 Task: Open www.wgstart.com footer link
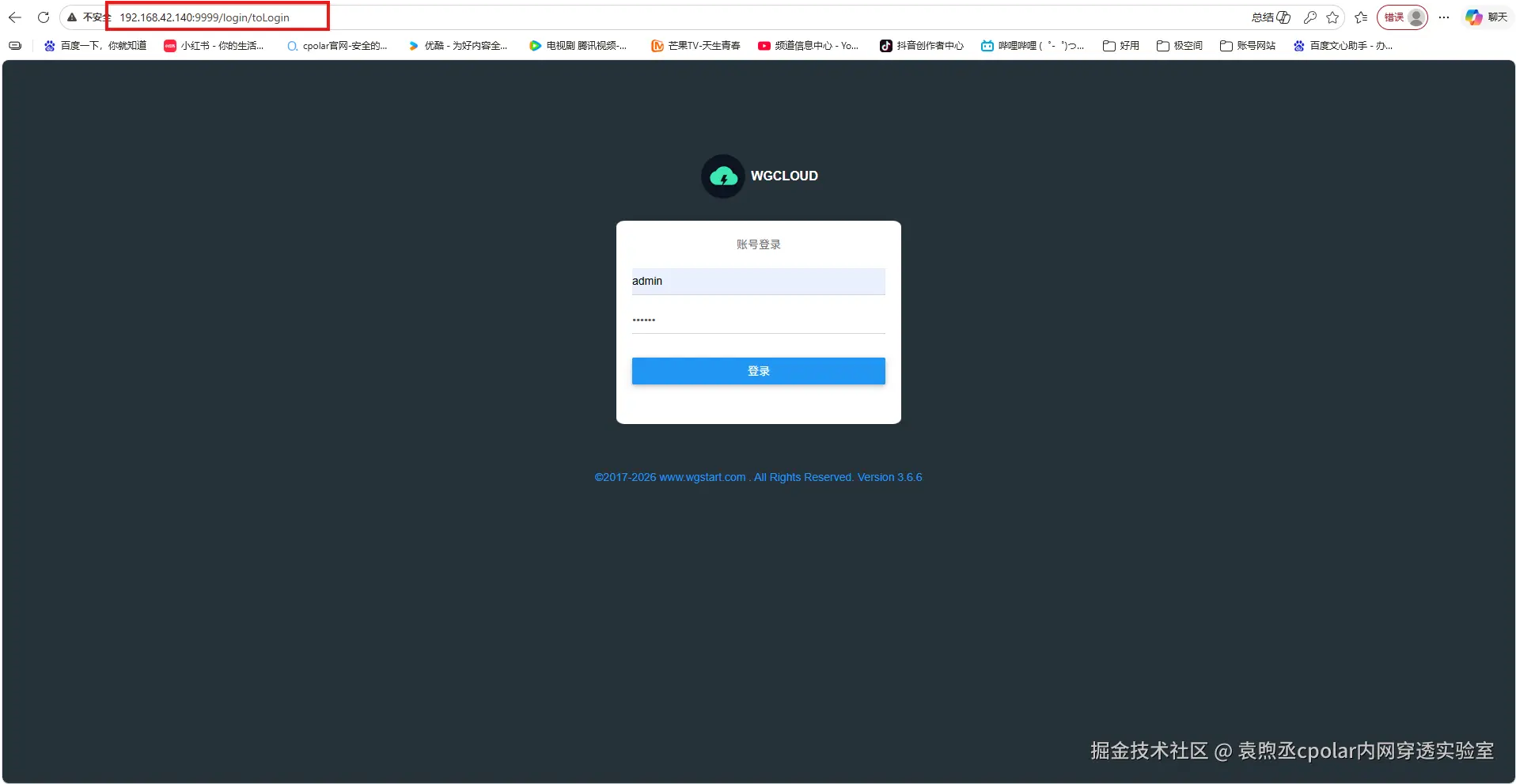coord(703,477)
